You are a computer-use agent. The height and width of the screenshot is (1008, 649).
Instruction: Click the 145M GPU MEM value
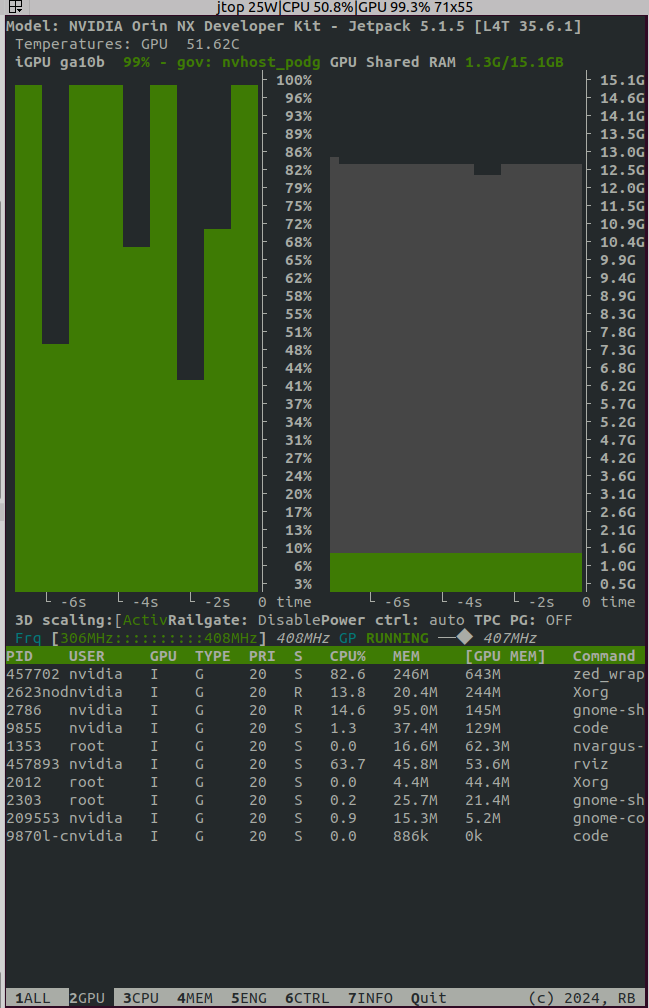[483, 710]
